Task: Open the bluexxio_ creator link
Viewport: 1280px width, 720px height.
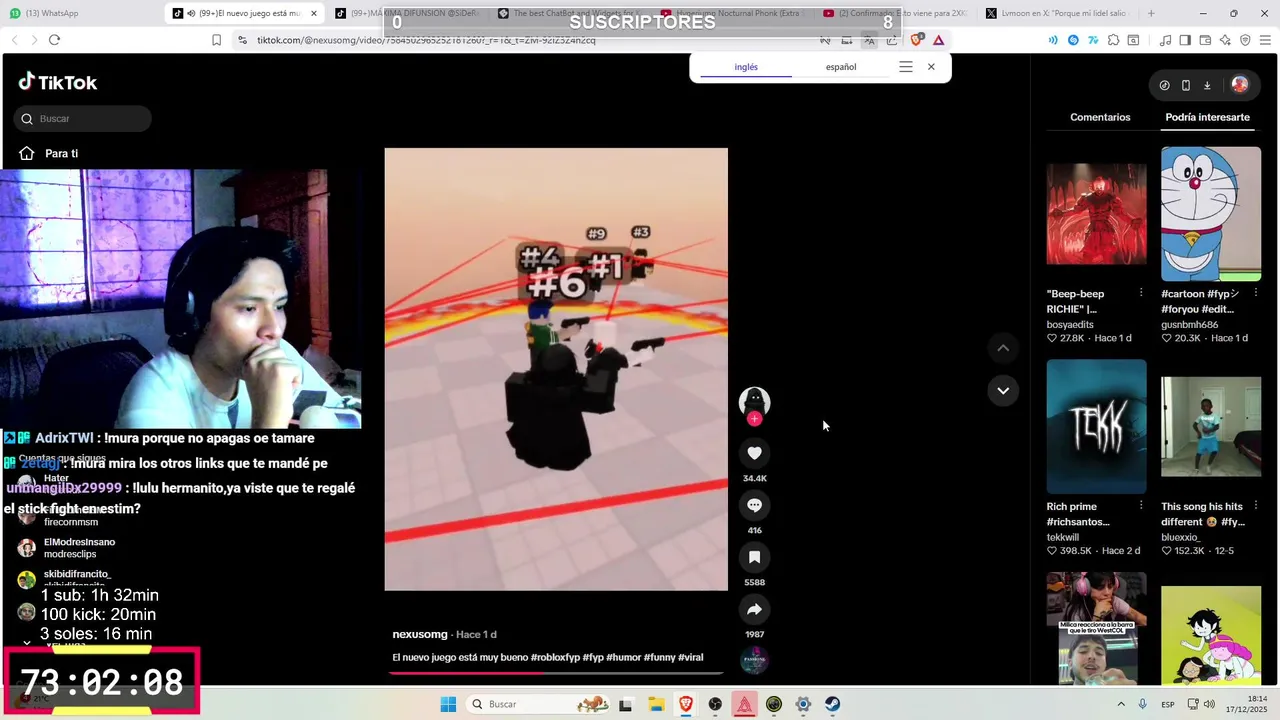Action: tap(1181, 537)
